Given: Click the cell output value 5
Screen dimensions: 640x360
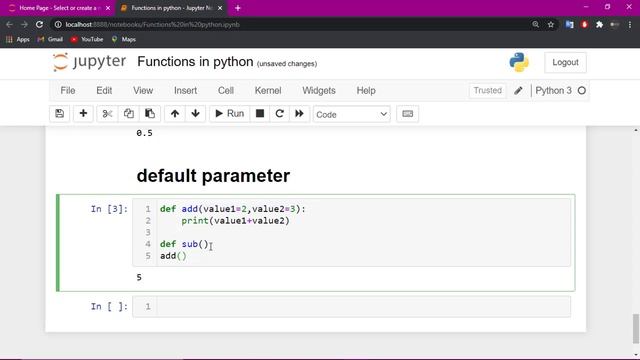Looking at the screenshot, I should tap(139, 278).
